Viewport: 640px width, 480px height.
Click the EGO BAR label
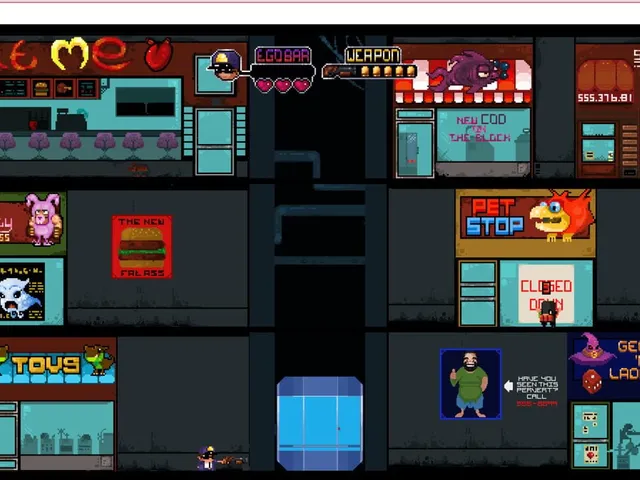tap(283, 56)
